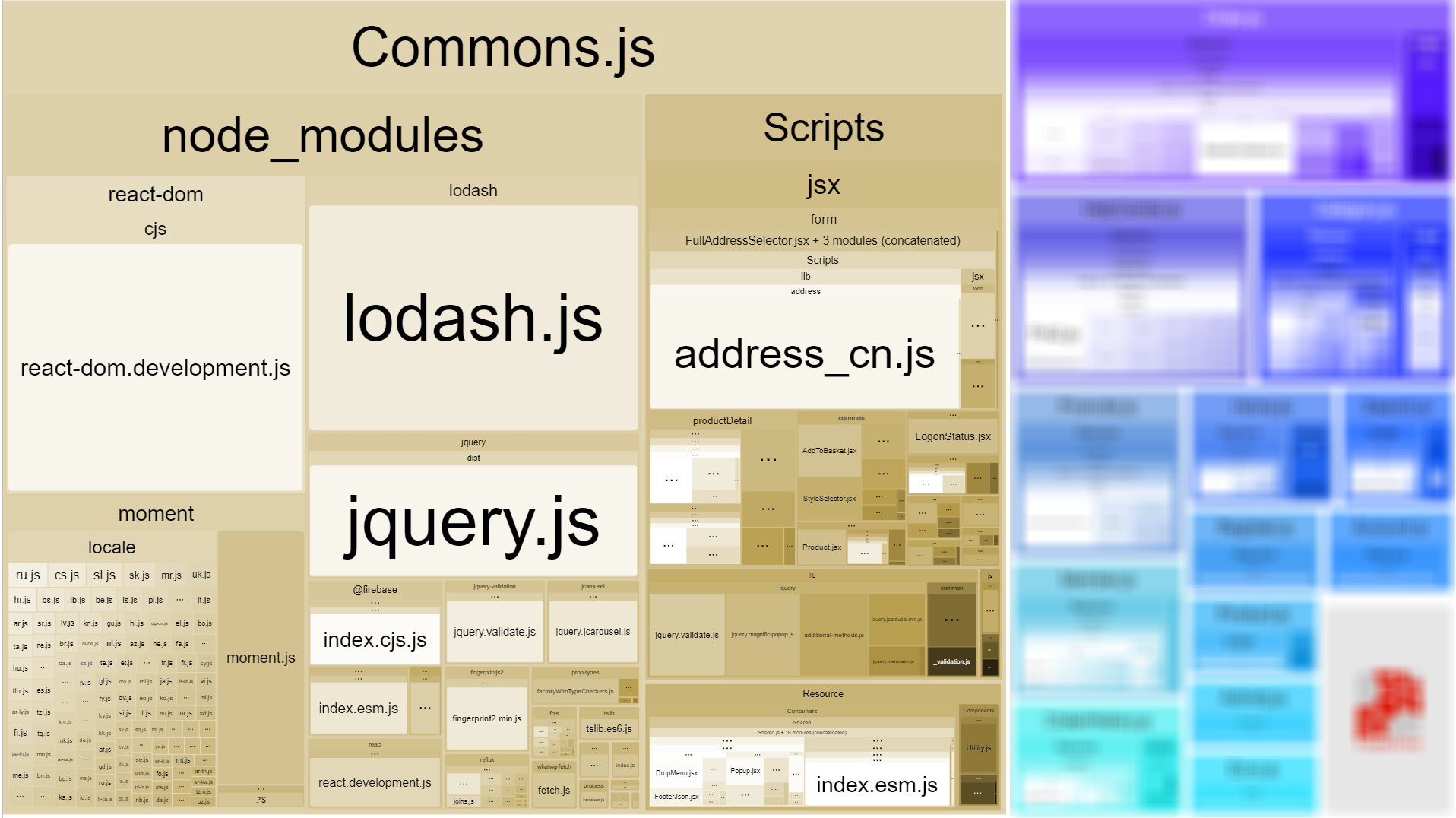Screen dimensions: 1456x818
Task: Select the lb.js locale cell
Action: [78, 601]
